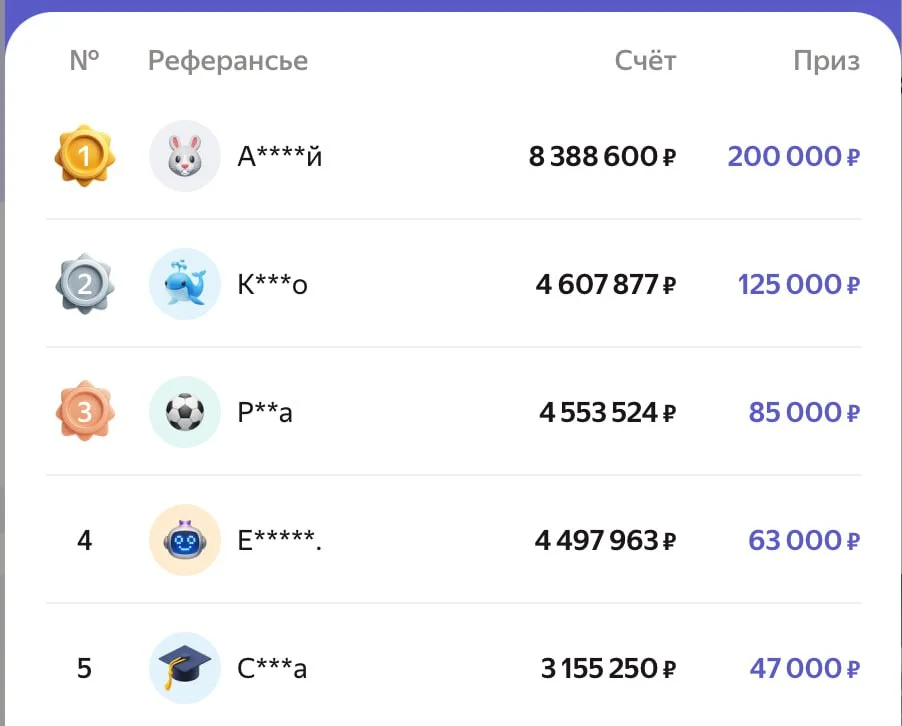
Task: Select the score 8 388 600 ₽
Action: coord(602,156)
